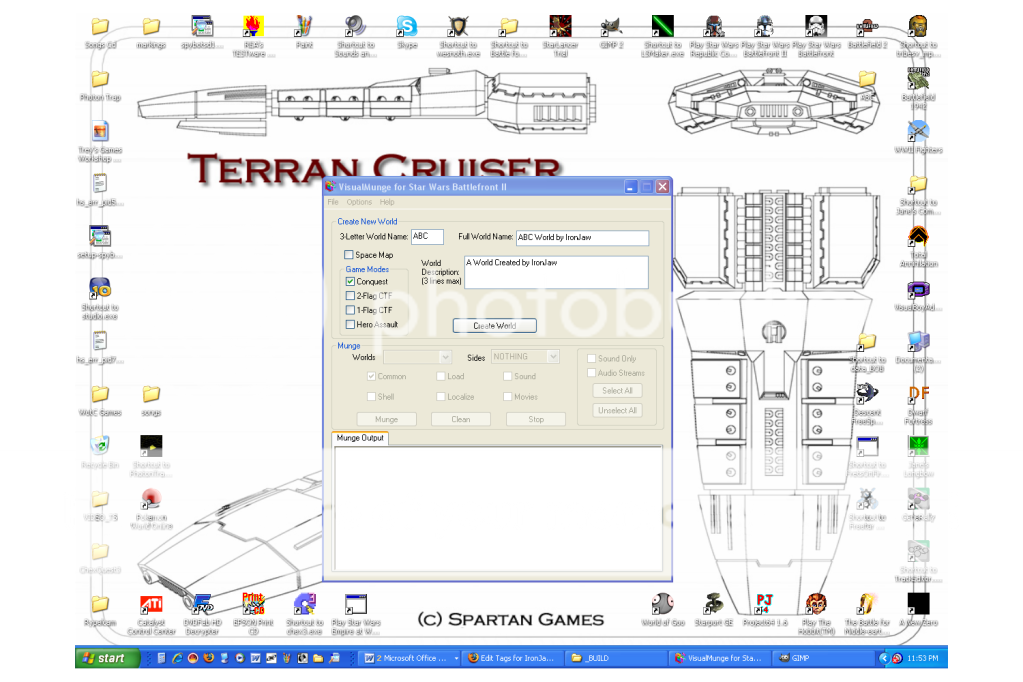Click the Select All button
This screenshot has width=1023, height=682.
coord(617,390)
